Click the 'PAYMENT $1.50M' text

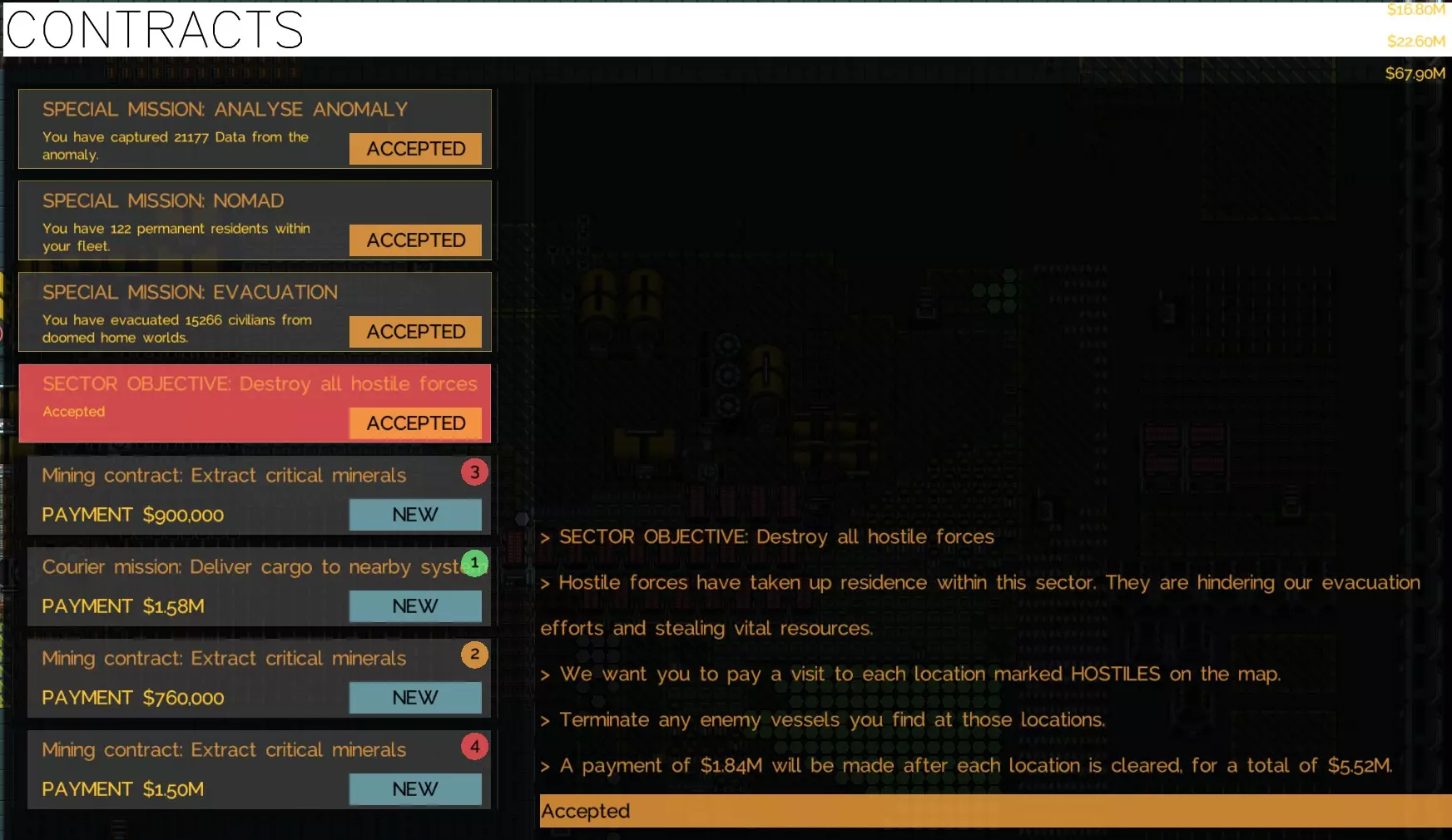(x=123, y=789)
